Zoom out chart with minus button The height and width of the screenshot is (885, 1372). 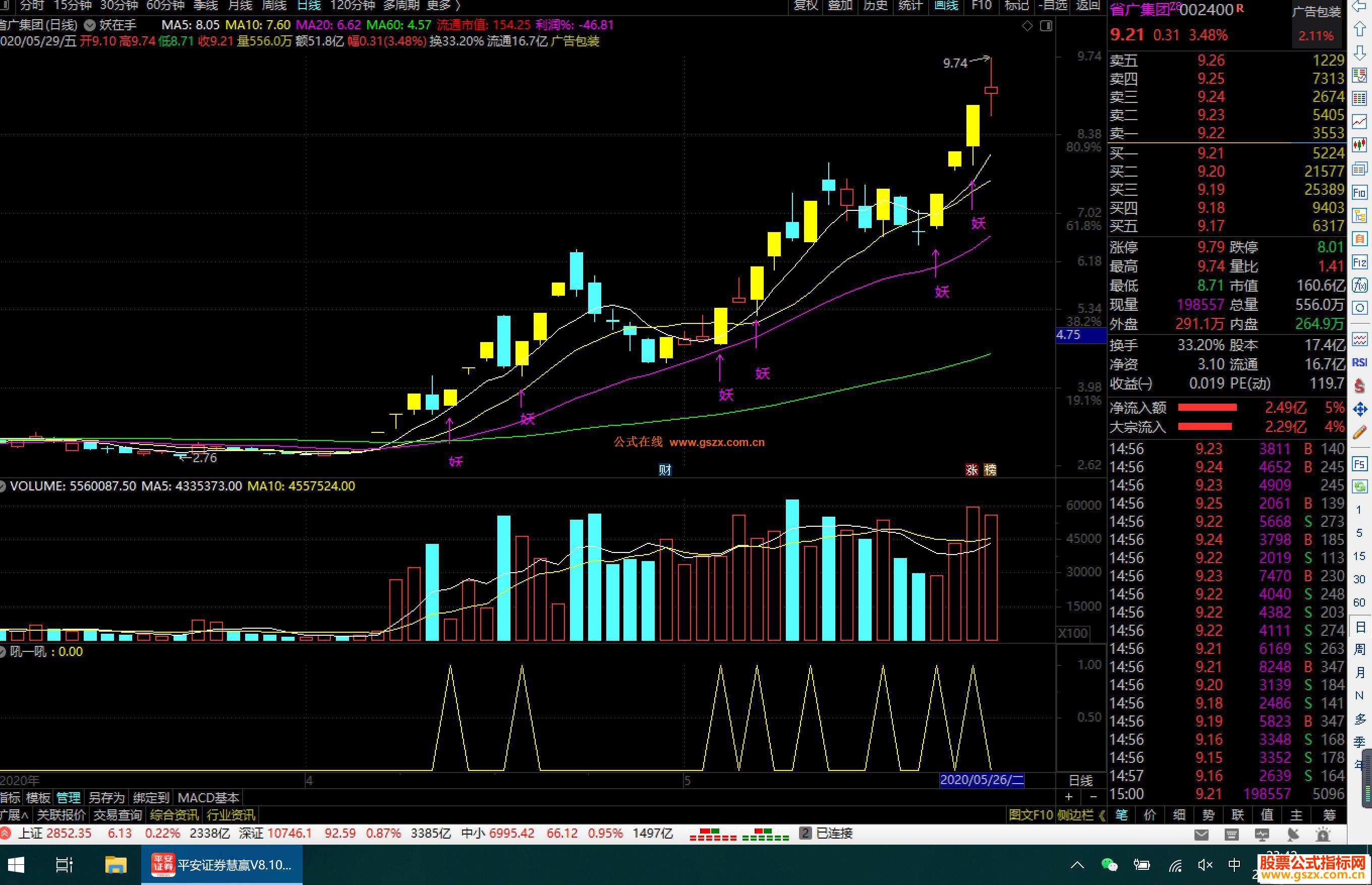[1094, 797]
